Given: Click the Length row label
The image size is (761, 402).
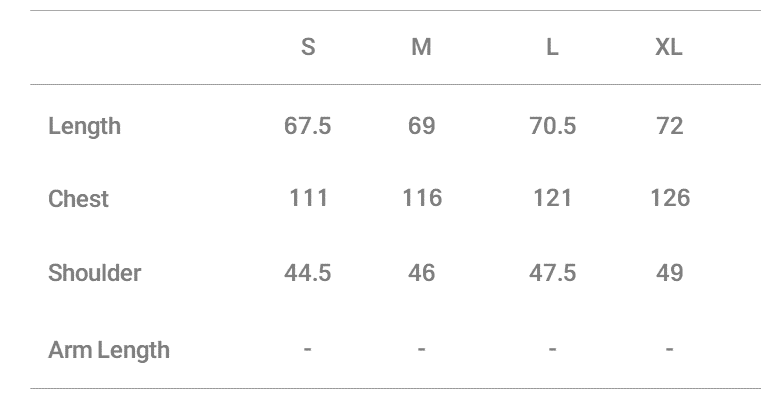Looking at the screenshot, I should 84,126.
